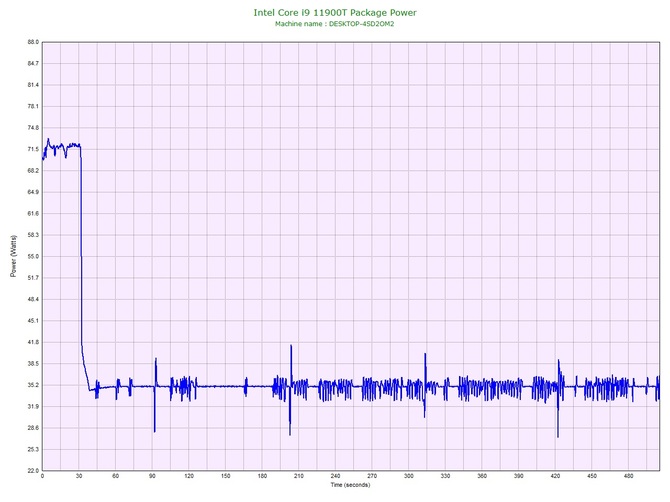Click the 180 x-axis time label

(x=262, y=476)
